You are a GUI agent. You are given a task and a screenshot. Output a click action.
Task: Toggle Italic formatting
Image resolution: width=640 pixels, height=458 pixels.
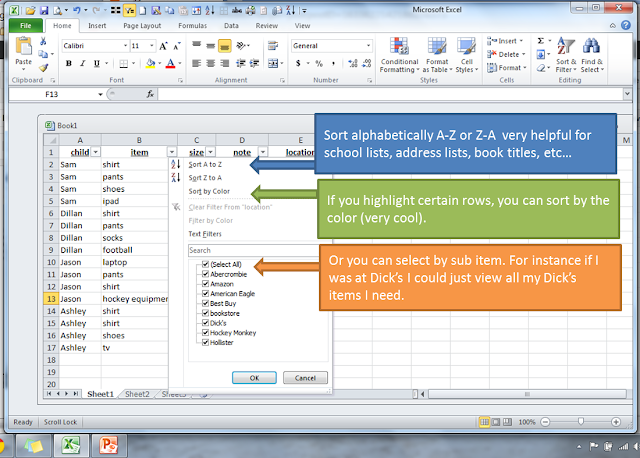(x=82, y=63)
